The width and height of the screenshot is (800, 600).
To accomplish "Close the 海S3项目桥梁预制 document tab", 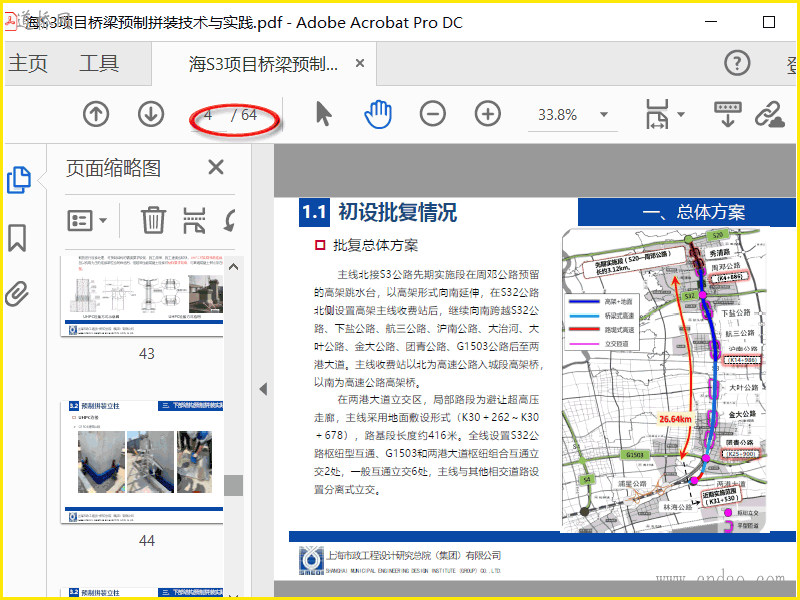I will click(360, 63).
